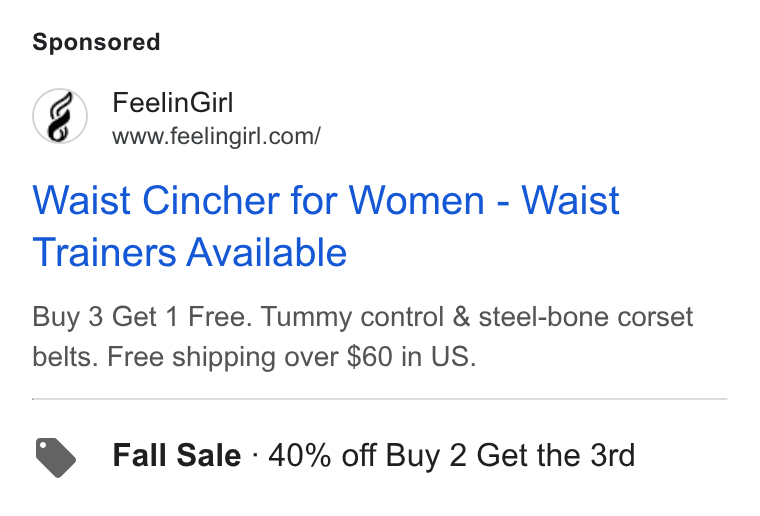Screen dimensions: 760x516
Task: Open the Waist Cincher for Women headline link
Action: coord(326,226)
